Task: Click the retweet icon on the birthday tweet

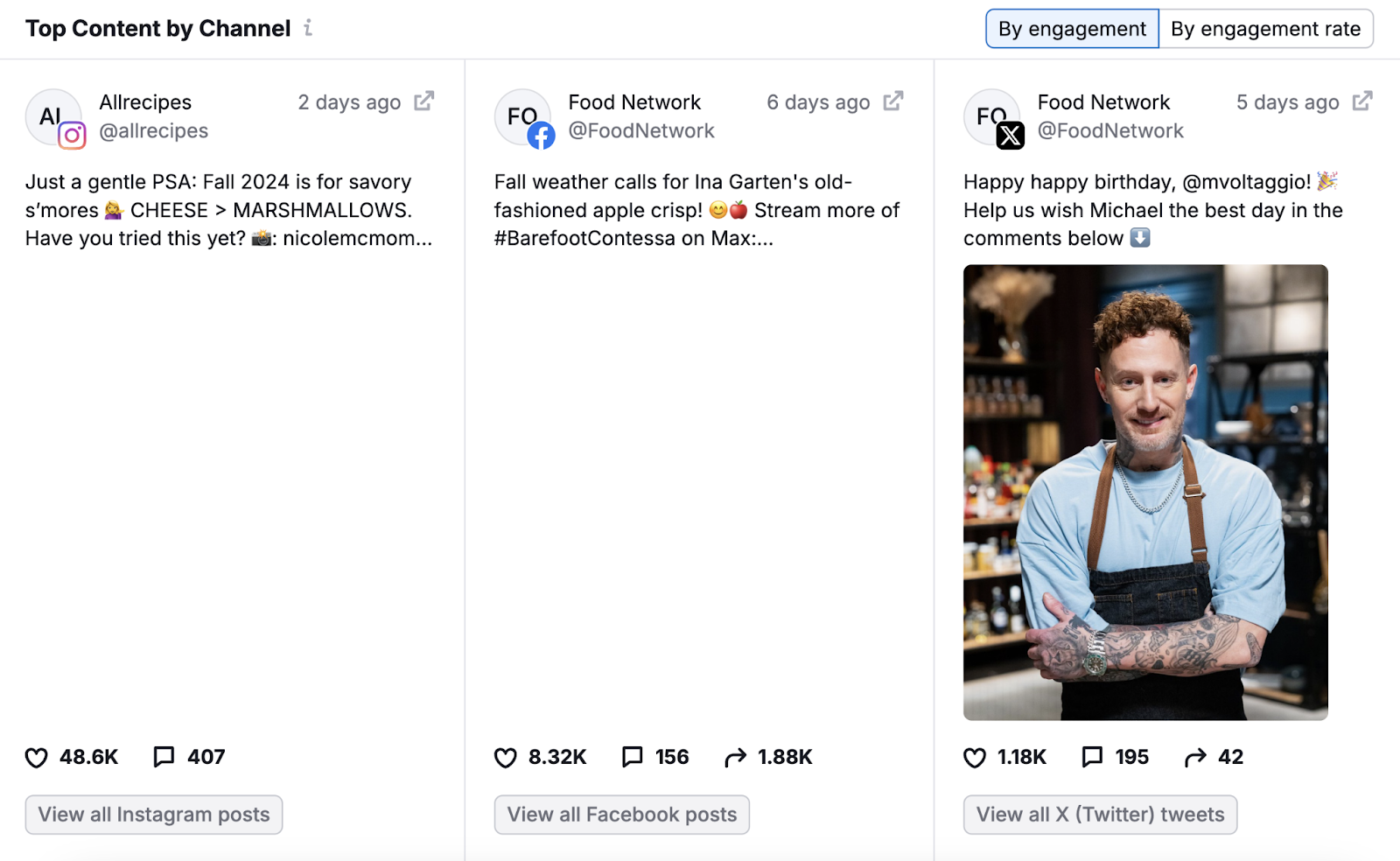Action: (x=1194, y=757)
